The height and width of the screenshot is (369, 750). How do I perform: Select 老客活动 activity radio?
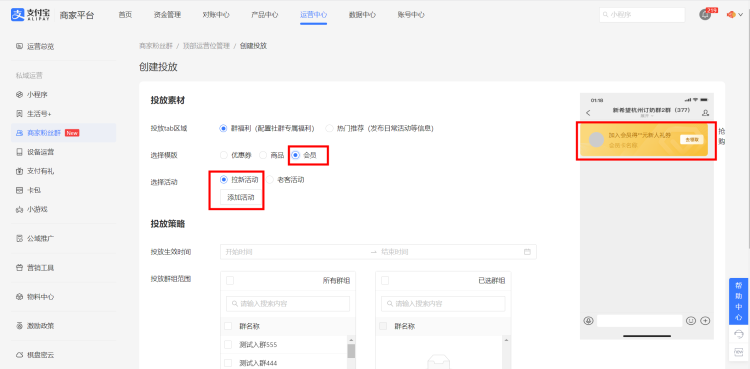click(270, 179)
